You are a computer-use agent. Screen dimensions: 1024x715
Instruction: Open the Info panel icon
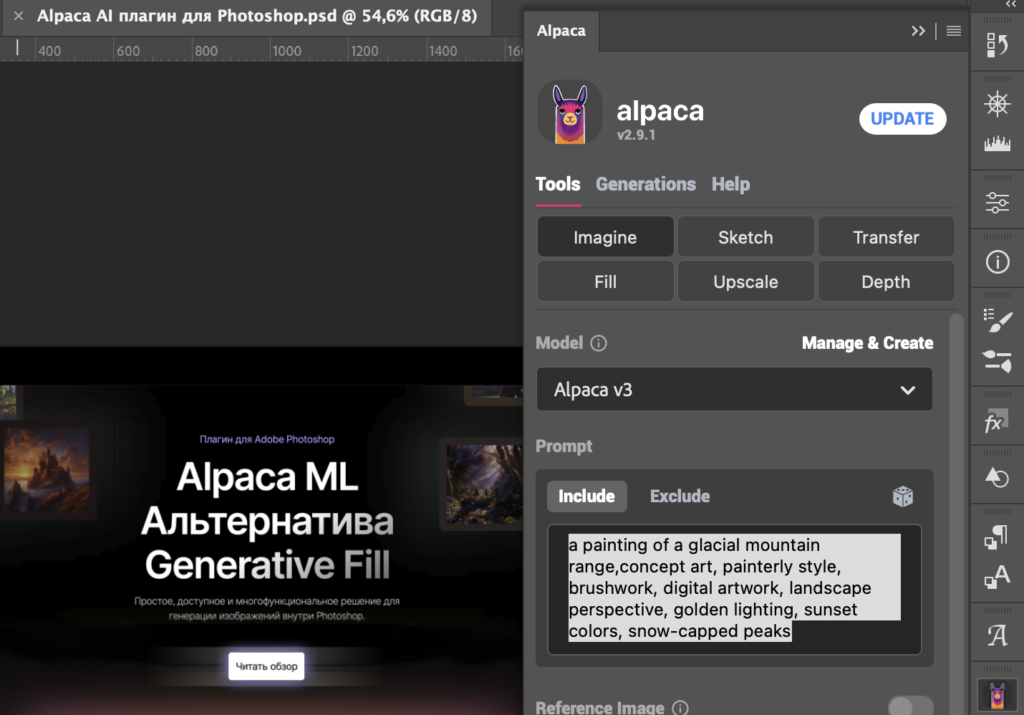point(997,262)
